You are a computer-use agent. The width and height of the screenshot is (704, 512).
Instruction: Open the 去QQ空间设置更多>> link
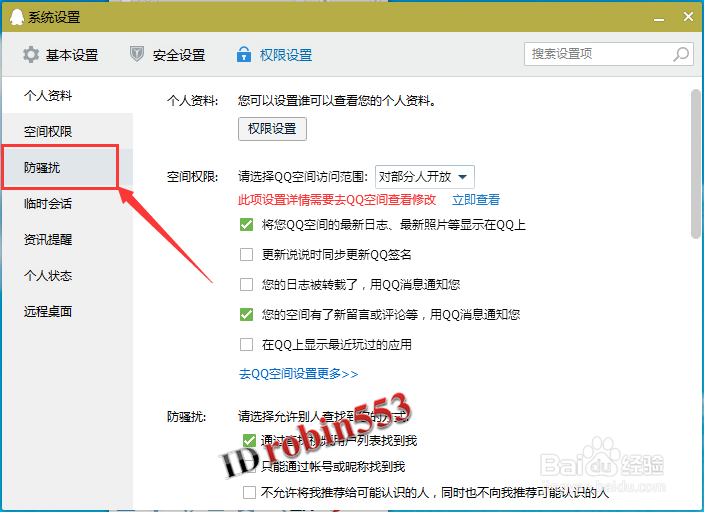tap(298, 374)
